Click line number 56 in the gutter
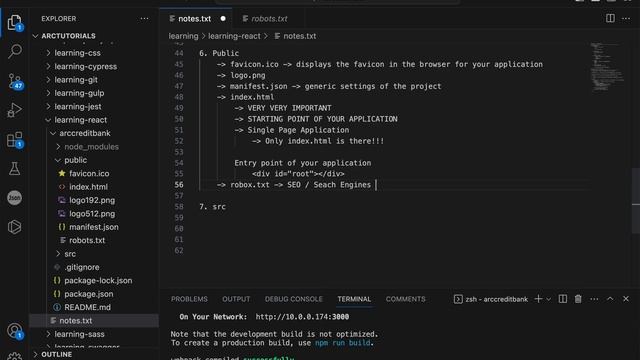This screenshot has height=360, width=640. tap(179, 185)
